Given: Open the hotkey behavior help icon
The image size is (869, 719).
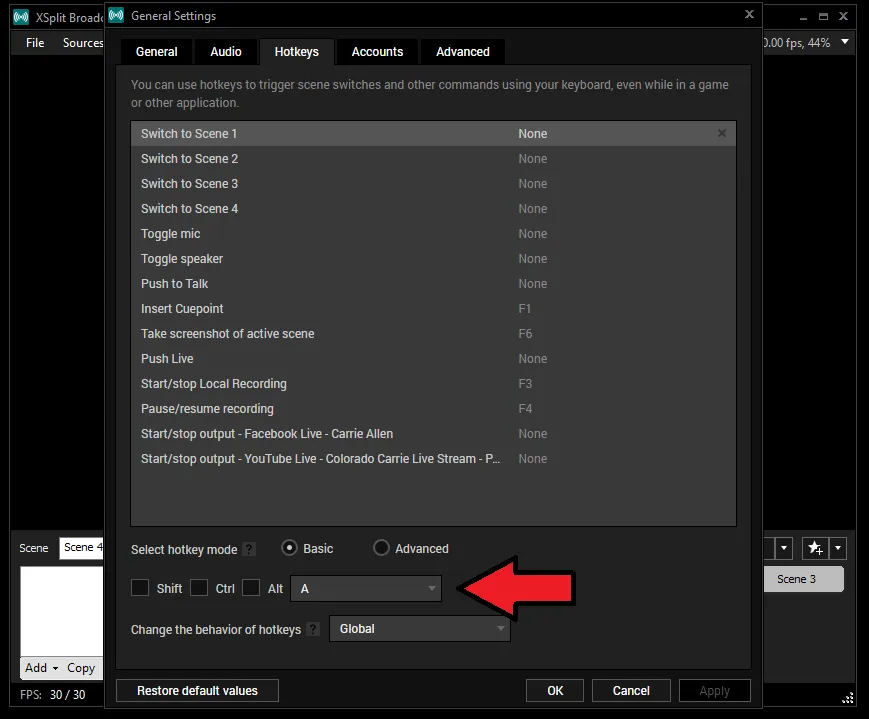Looking at the screenshot, I should pyautogui.click(x=313, y=630).
